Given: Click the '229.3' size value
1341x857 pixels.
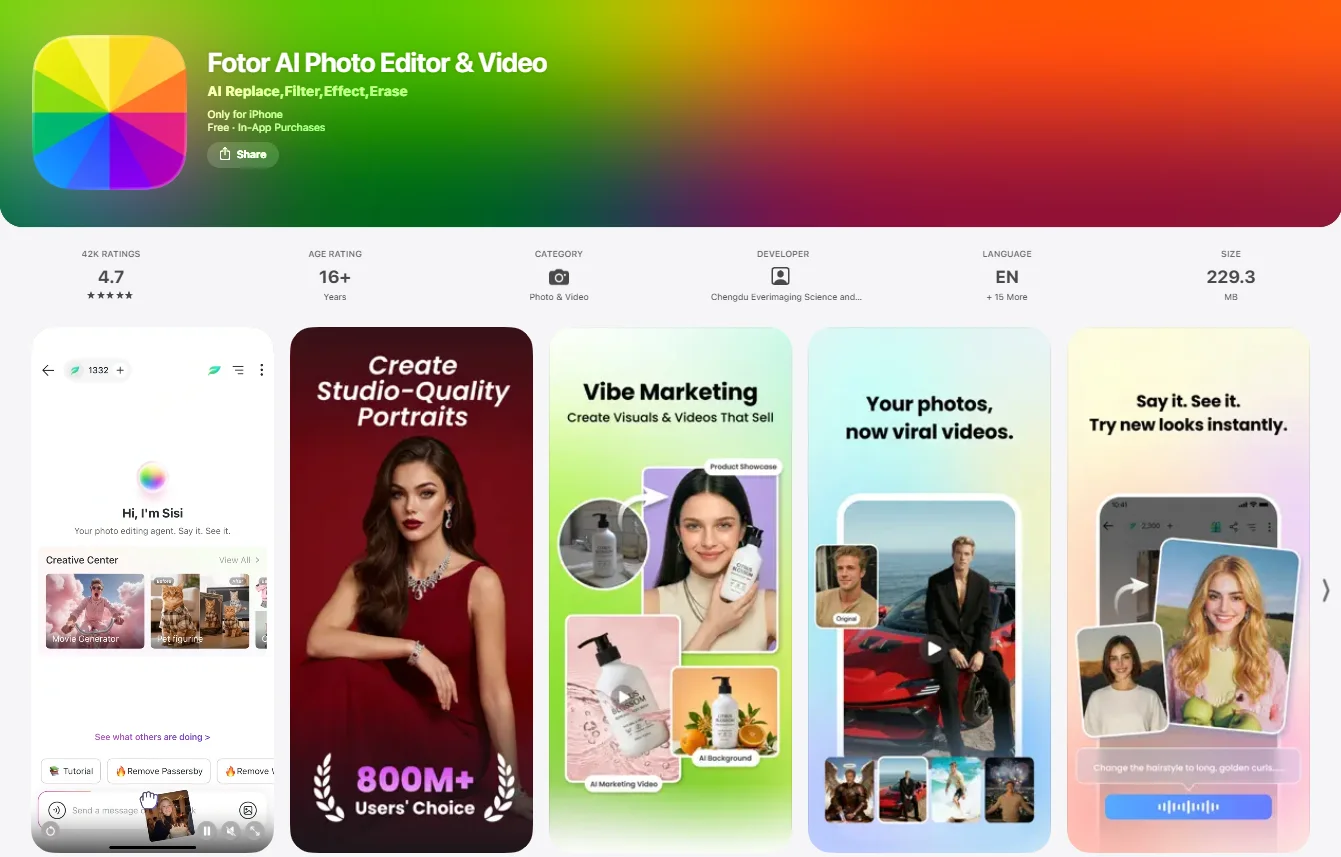Looking at the screenshot, I should click(1231, 277).
